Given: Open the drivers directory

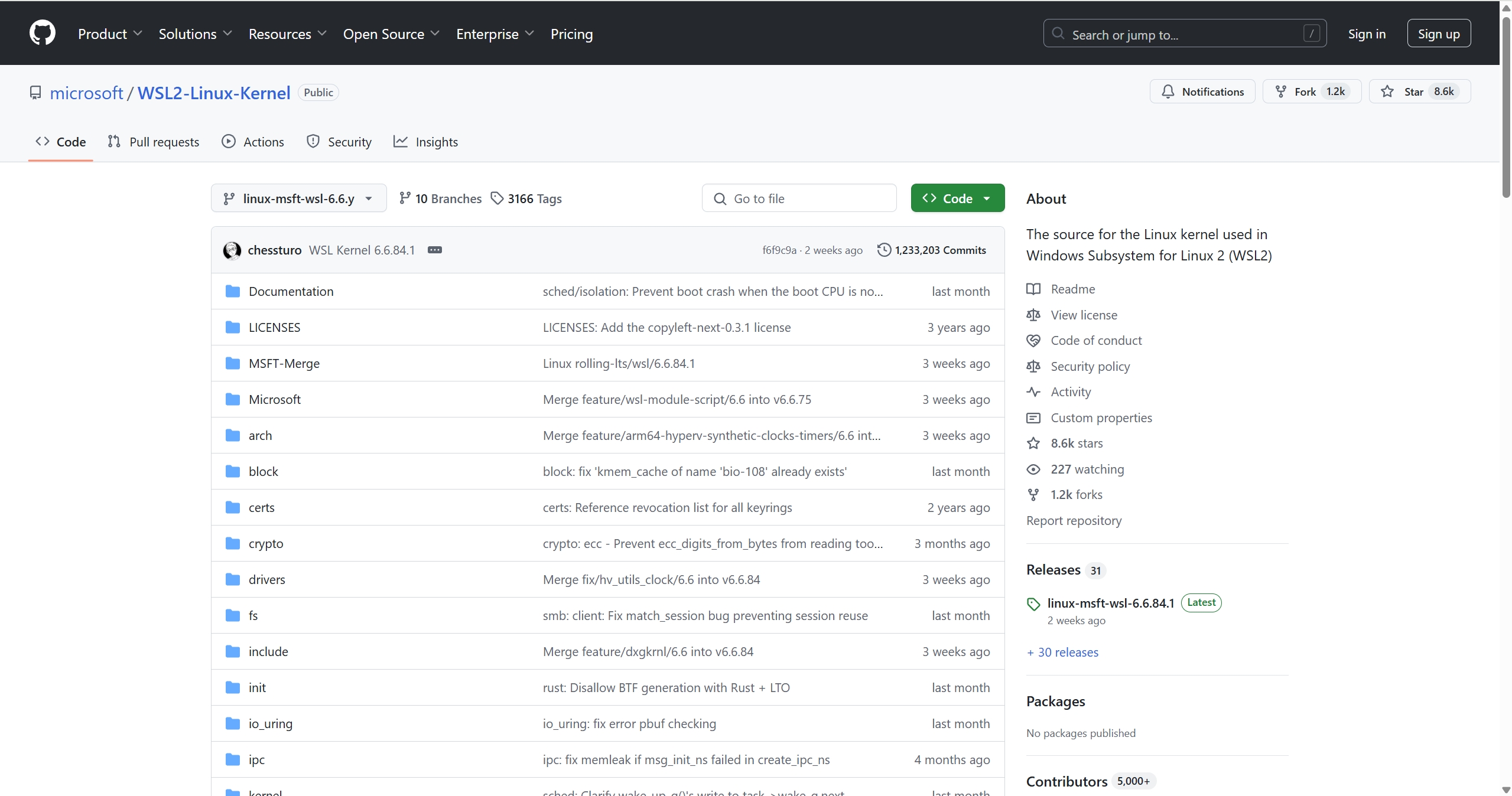Looking at the screenshot, I should 266,579.
